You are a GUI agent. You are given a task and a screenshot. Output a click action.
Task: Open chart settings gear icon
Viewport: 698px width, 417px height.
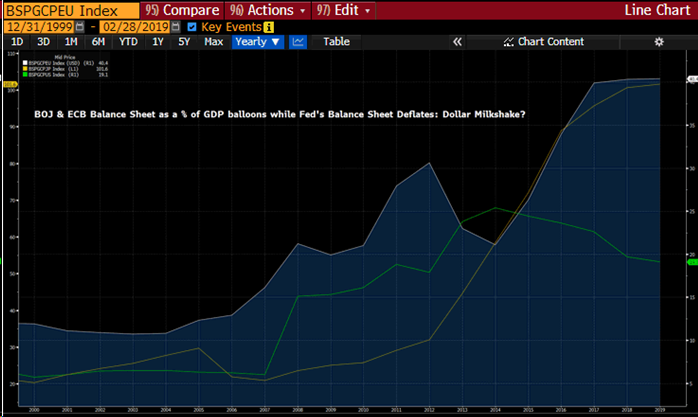pyautogui.click(x=658, y=42)
